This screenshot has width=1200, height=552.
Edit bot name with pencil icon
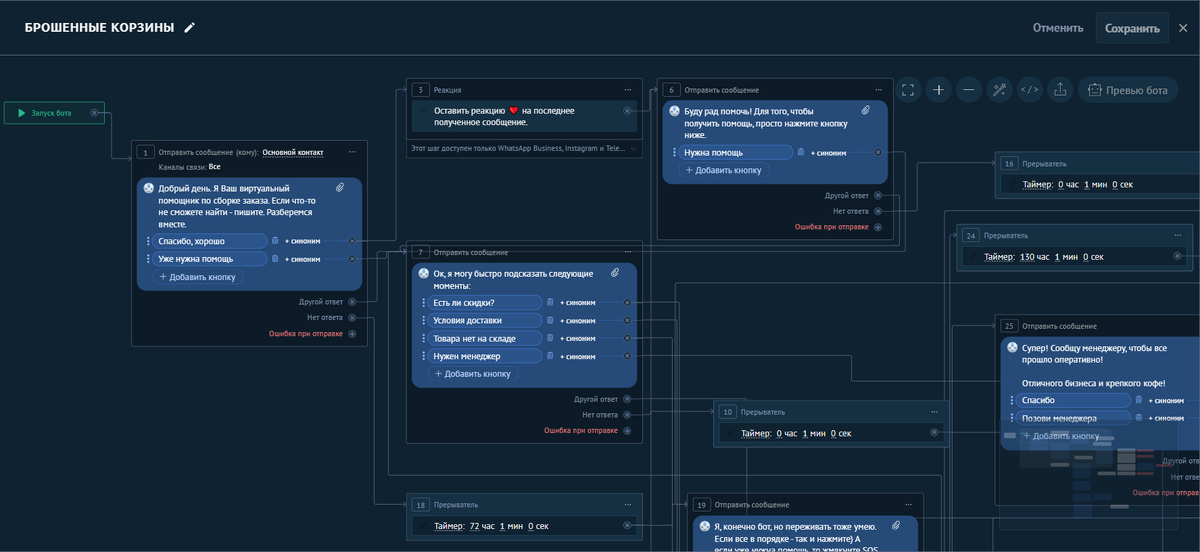[190, 28]
